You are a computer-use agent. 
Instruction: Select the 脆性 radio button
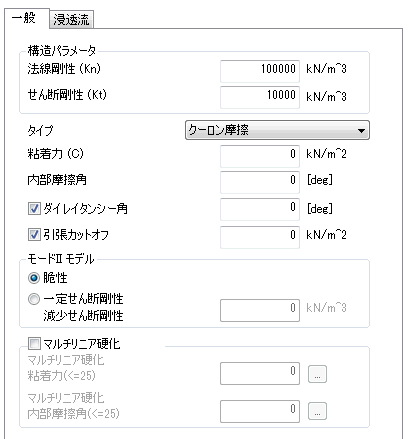click(34, 278)
